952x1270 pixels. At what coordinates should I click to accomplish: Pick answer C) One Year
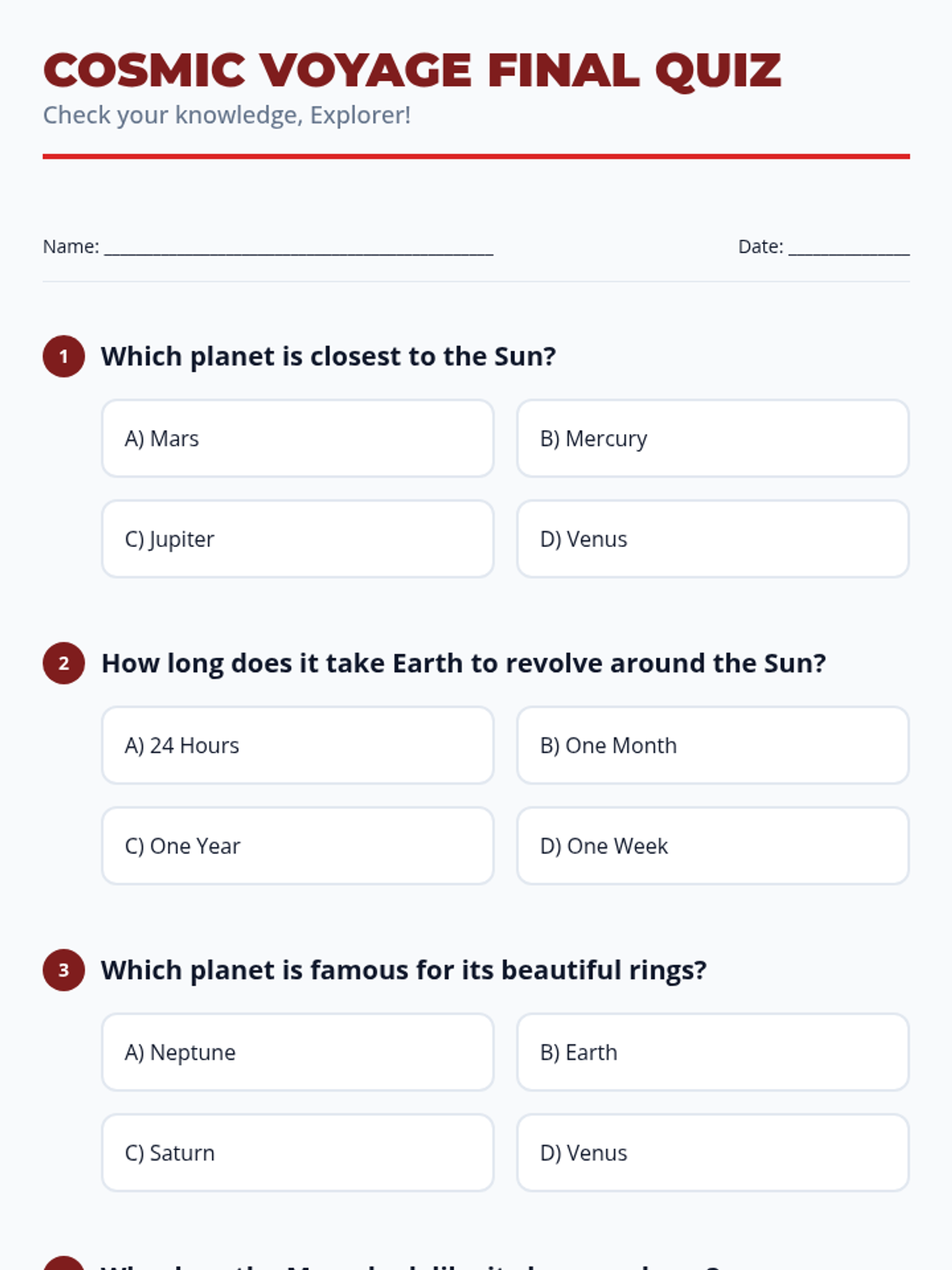[x=297, y=846]
